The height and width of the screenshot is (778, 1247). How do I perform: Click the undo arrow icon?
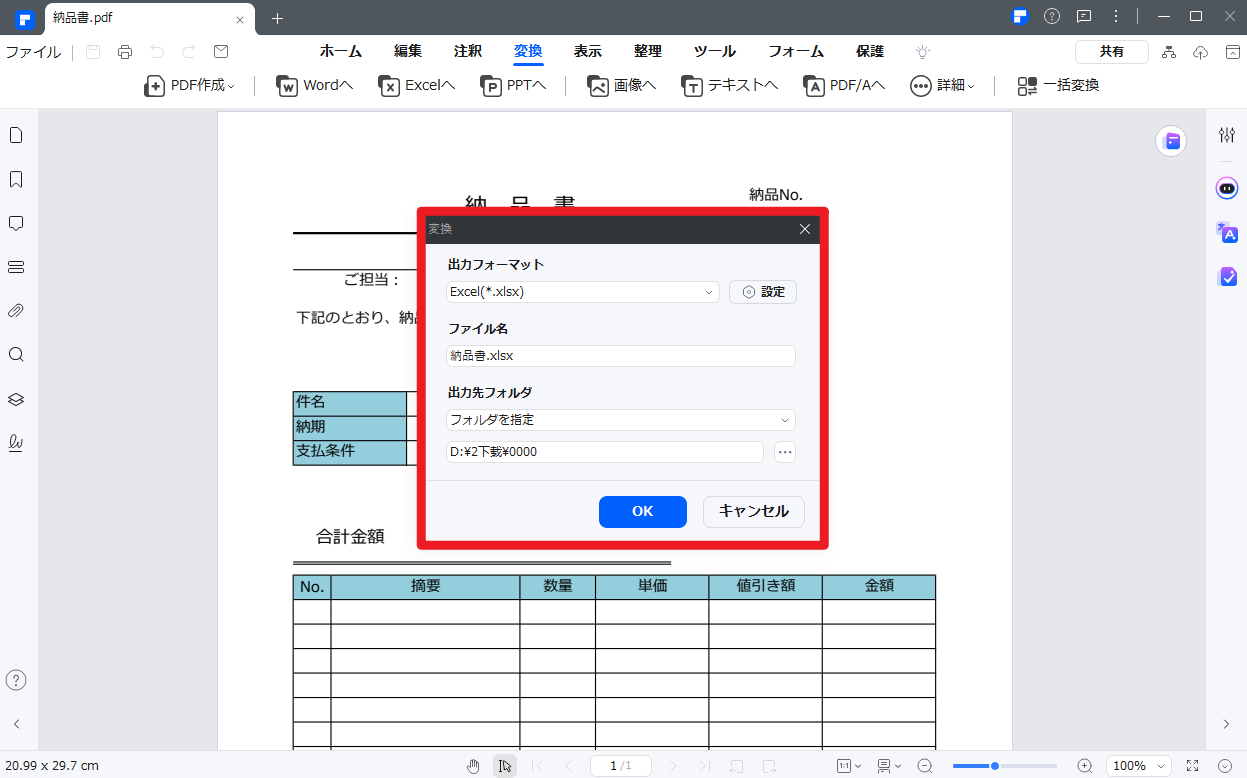[x=157, y=52]
